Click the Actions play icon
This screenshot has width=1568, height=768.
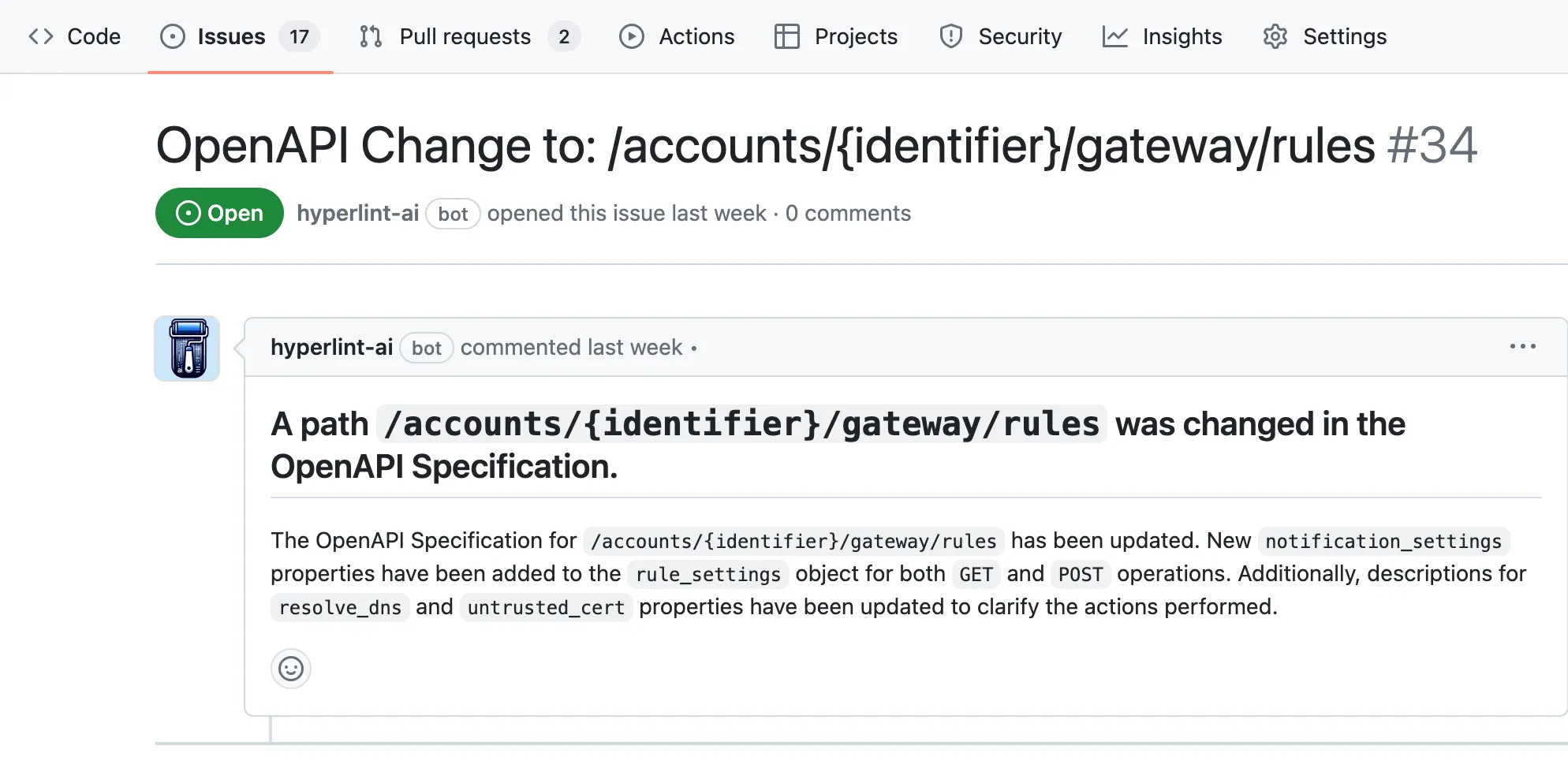tap(631, 36)
